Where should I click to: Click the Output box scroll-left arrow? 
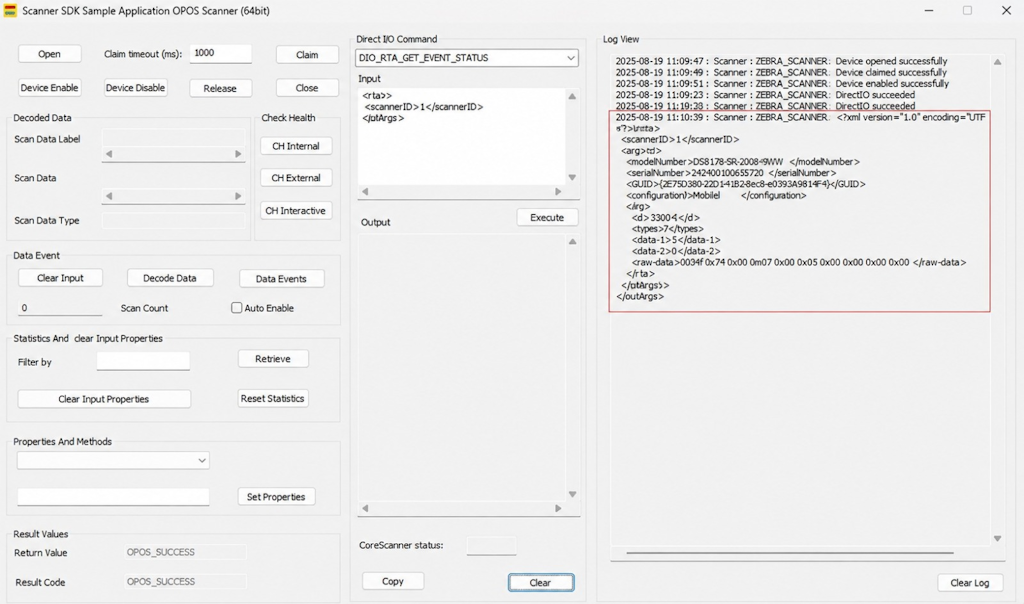tap(365, 508)
